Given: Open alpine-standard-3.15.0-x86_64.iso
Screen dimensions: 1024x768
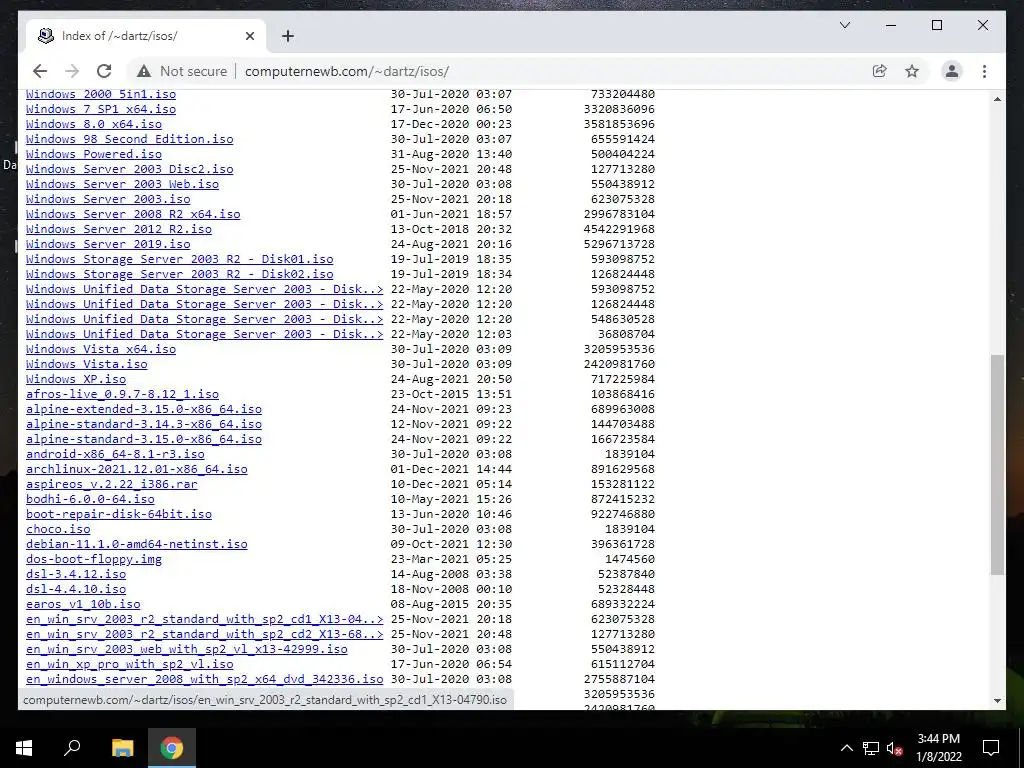Looking at the screenshot, I should pos(144,440).
